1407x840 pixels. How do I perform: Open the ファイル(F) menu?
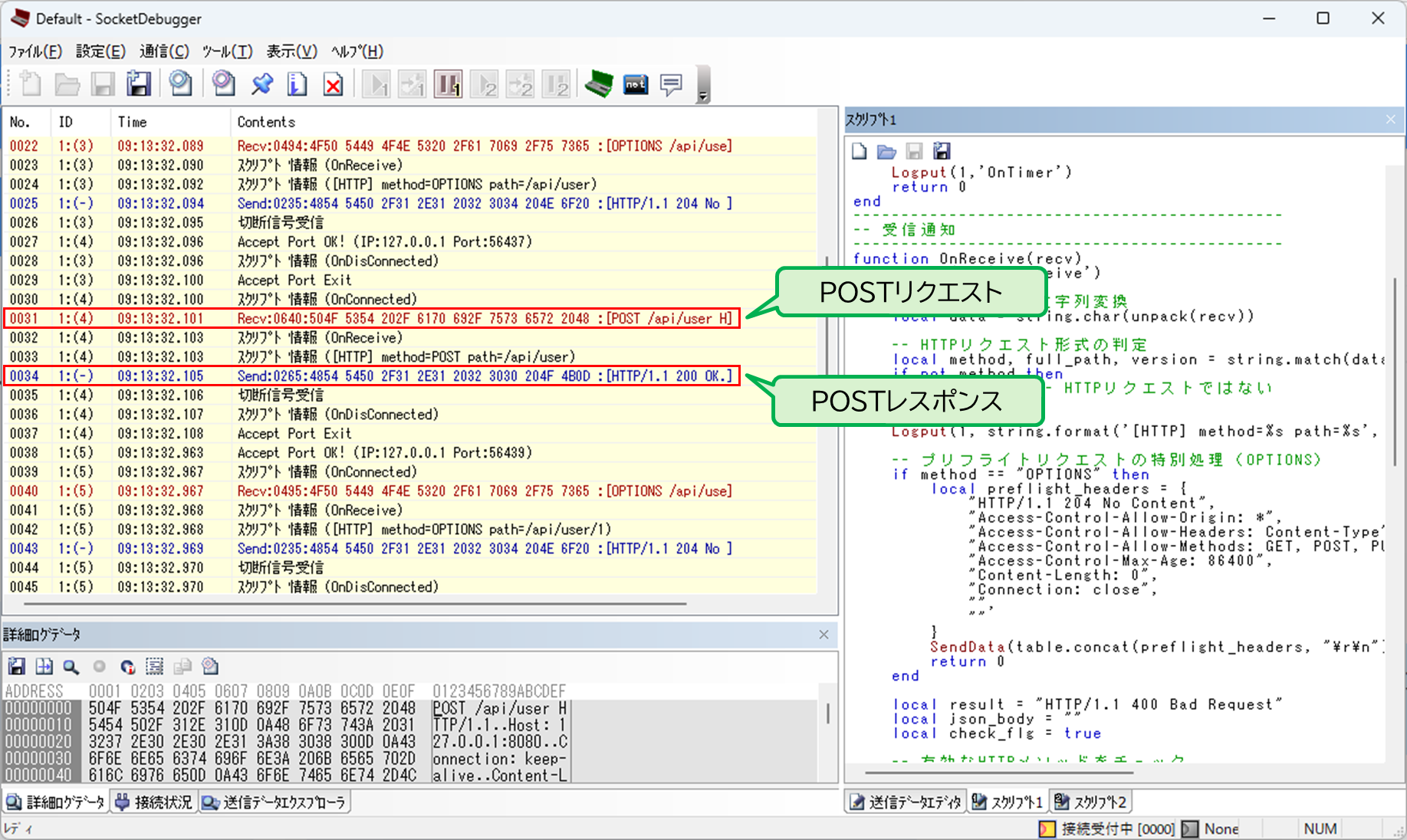coord(35,51)
